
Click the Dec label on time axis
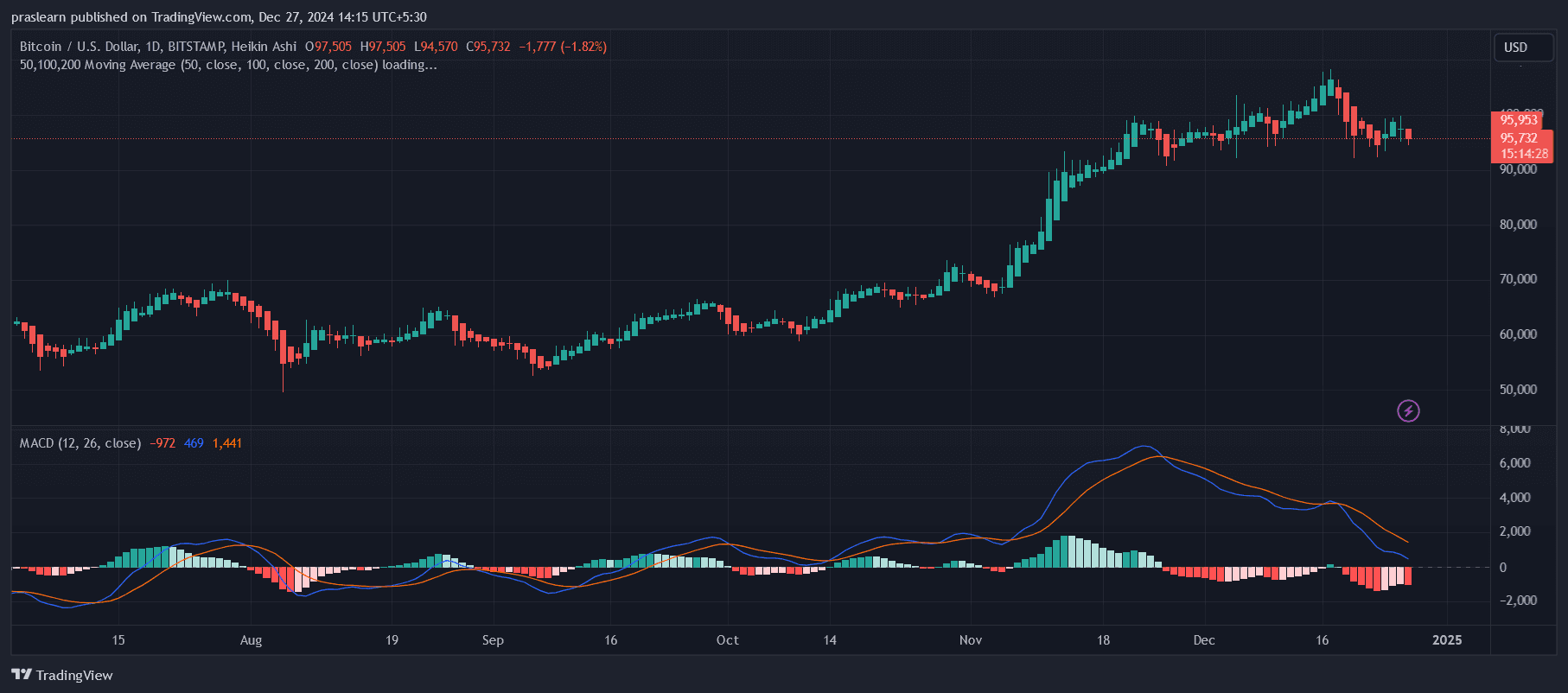click(x=1204, y=640)
